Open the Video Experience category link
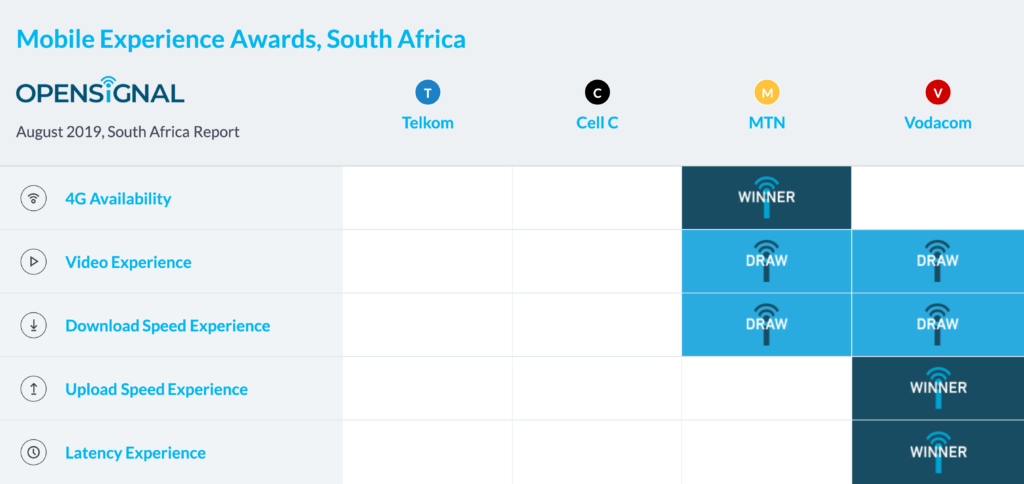Image resolution: width=1024 pixels, height=484 pixels. (x=128, y=262)
